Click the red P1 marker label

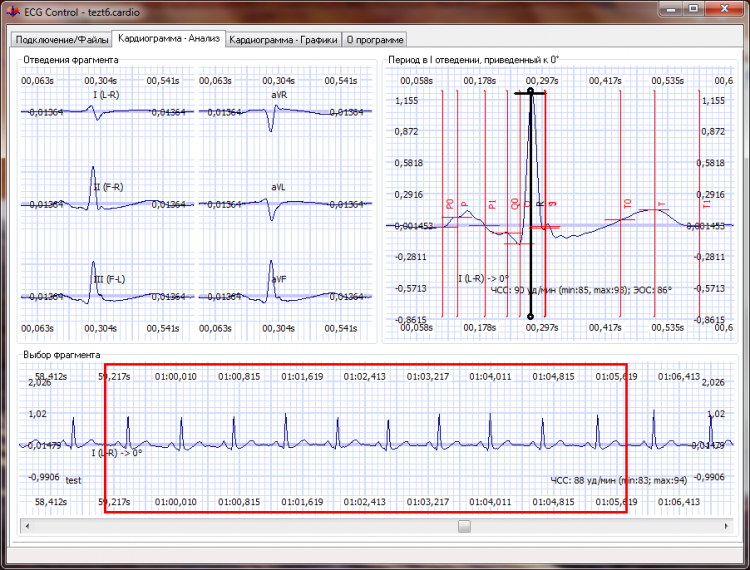click(x=492, y=204)
